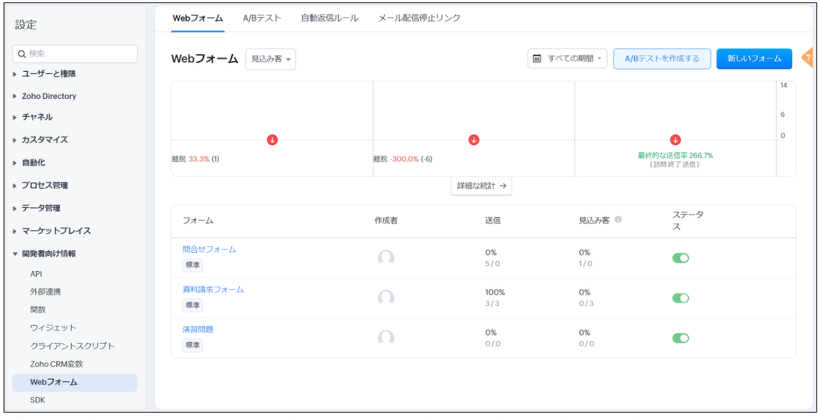Expand ユーザーと権限 in the sidebar
The image size is (820, 417).
point(48,74)
